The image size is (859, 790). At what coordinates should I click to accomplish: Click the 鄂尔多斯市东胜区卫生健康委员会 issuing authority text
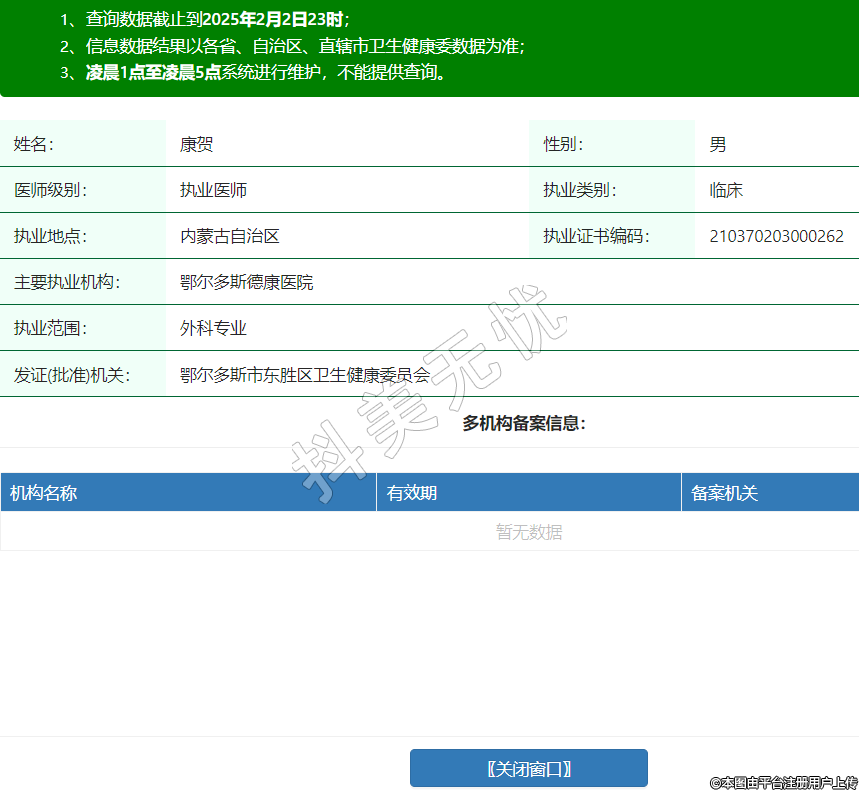pos(304,375)
